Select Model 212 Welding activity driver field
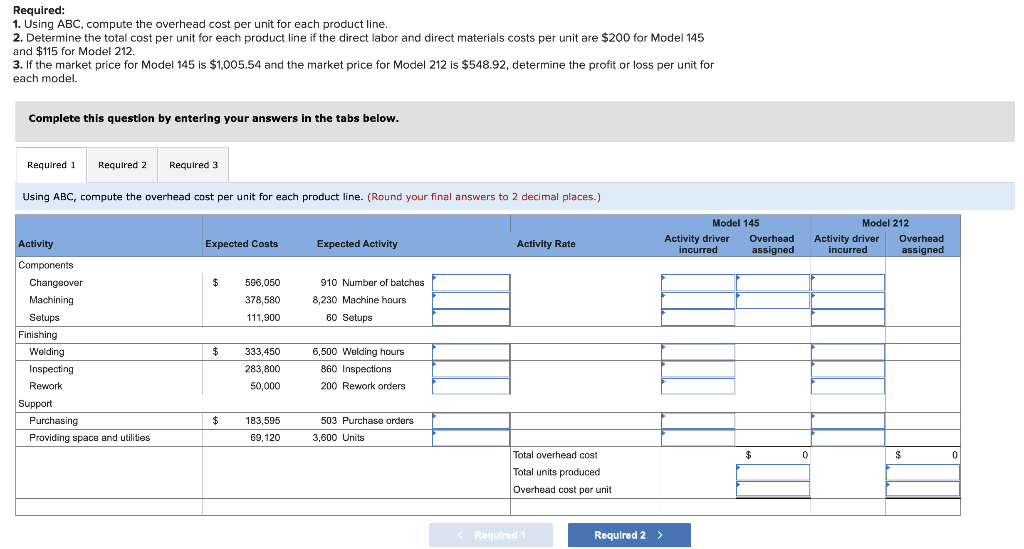Image resolution: width=1024 pixels, height=549 pixels. coord(848,352)
